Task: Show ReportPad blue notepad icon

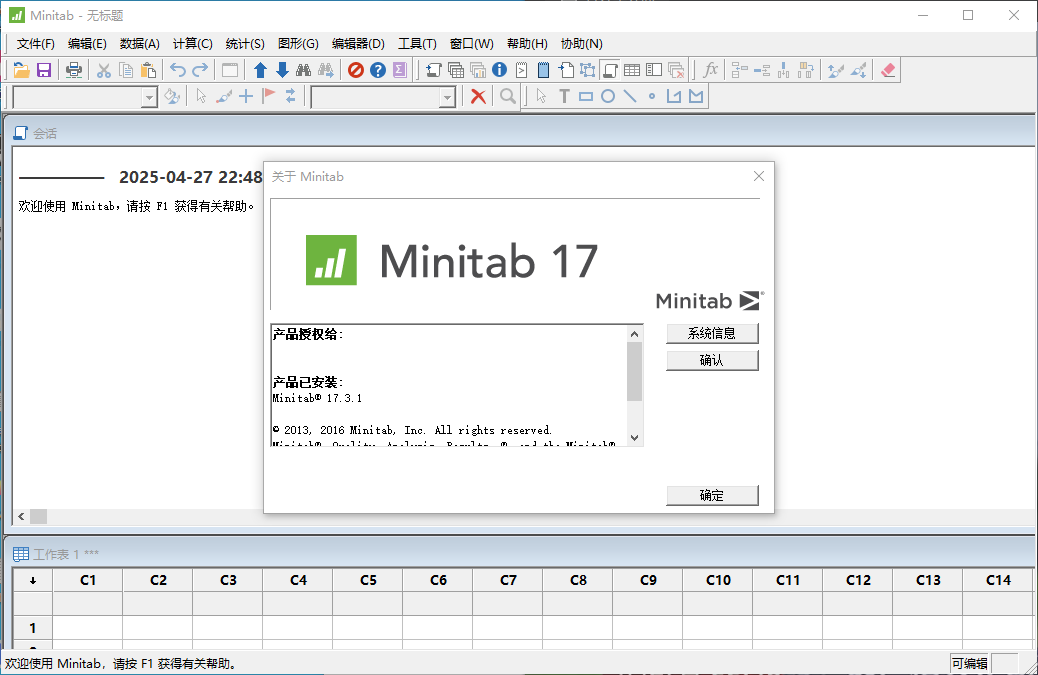Action: coord(543,70)
